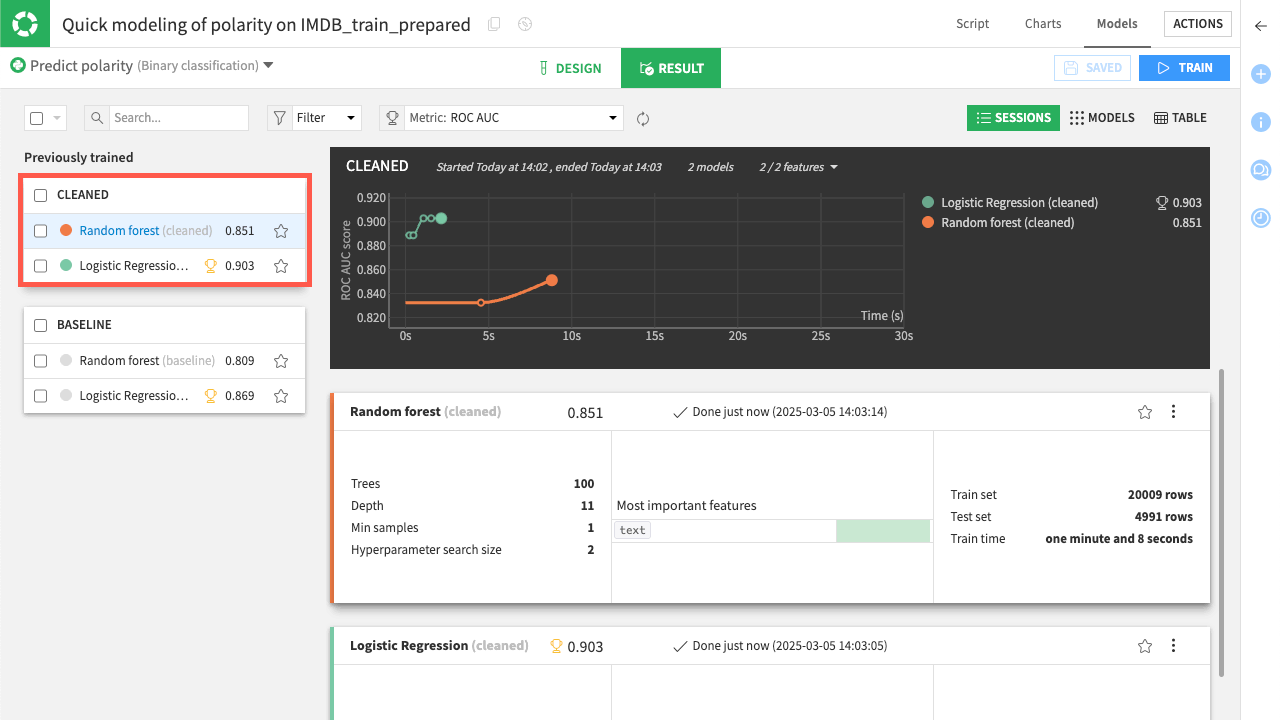Screen dimensions: 1280x720
Task: Switch to MODELS view
Action: [x=1102, y=118]
